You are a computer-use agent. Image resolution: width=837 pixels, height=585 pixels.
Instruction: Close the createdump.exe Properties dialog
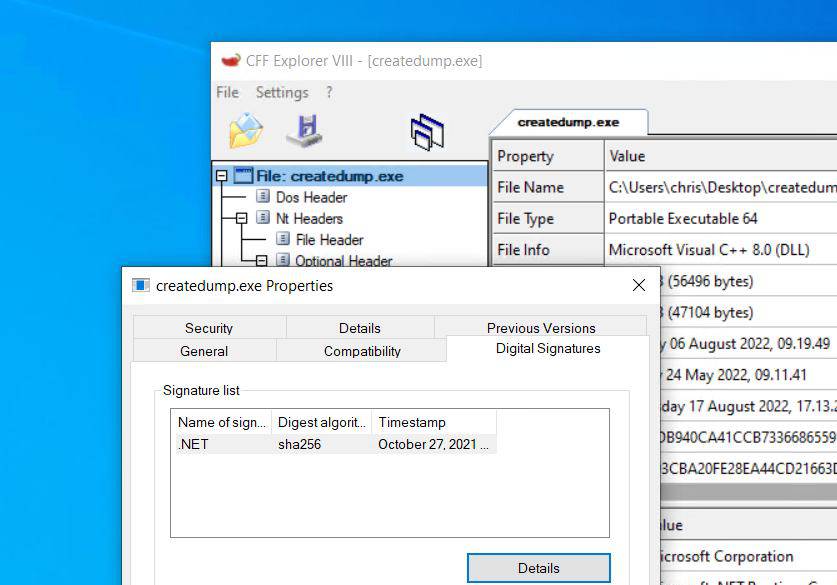click(x=639, y=286)
